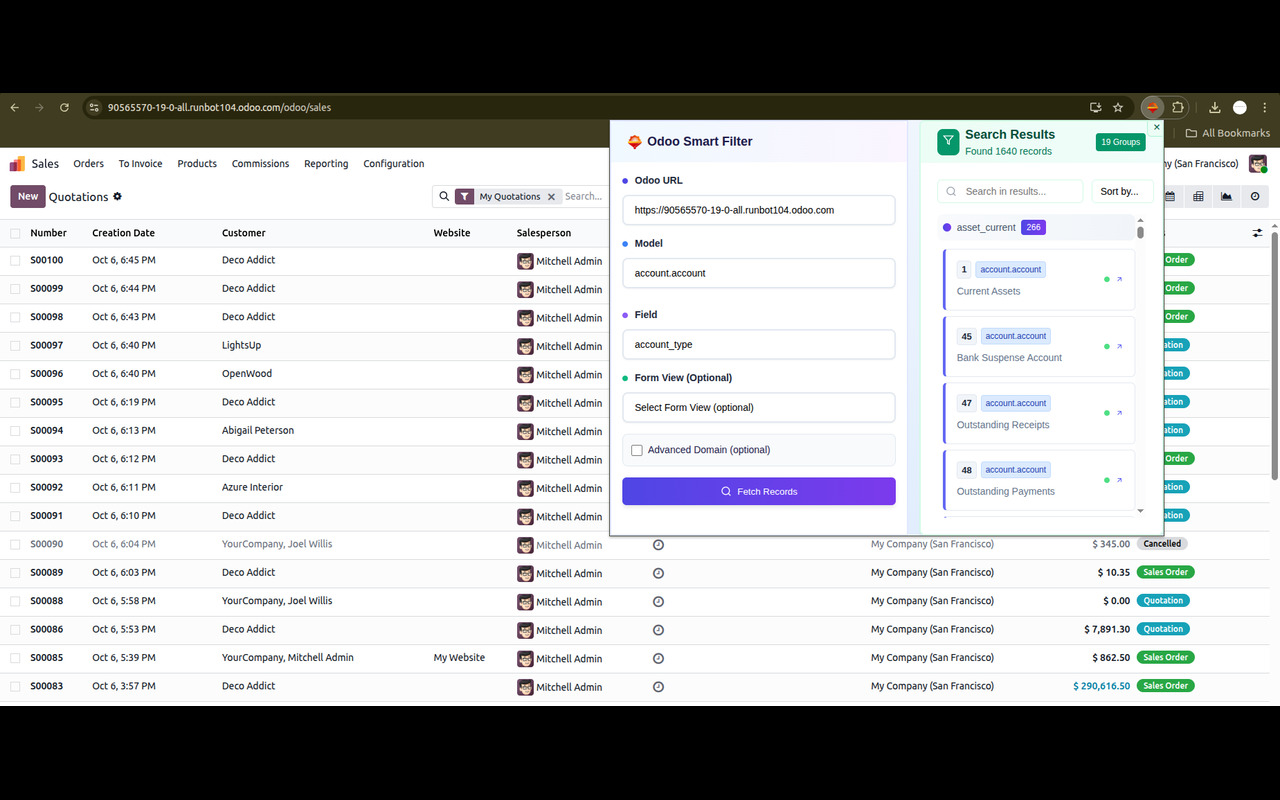Open record arrow for Current Assets
The image size is (1280, 800).
pos(1119,280)
